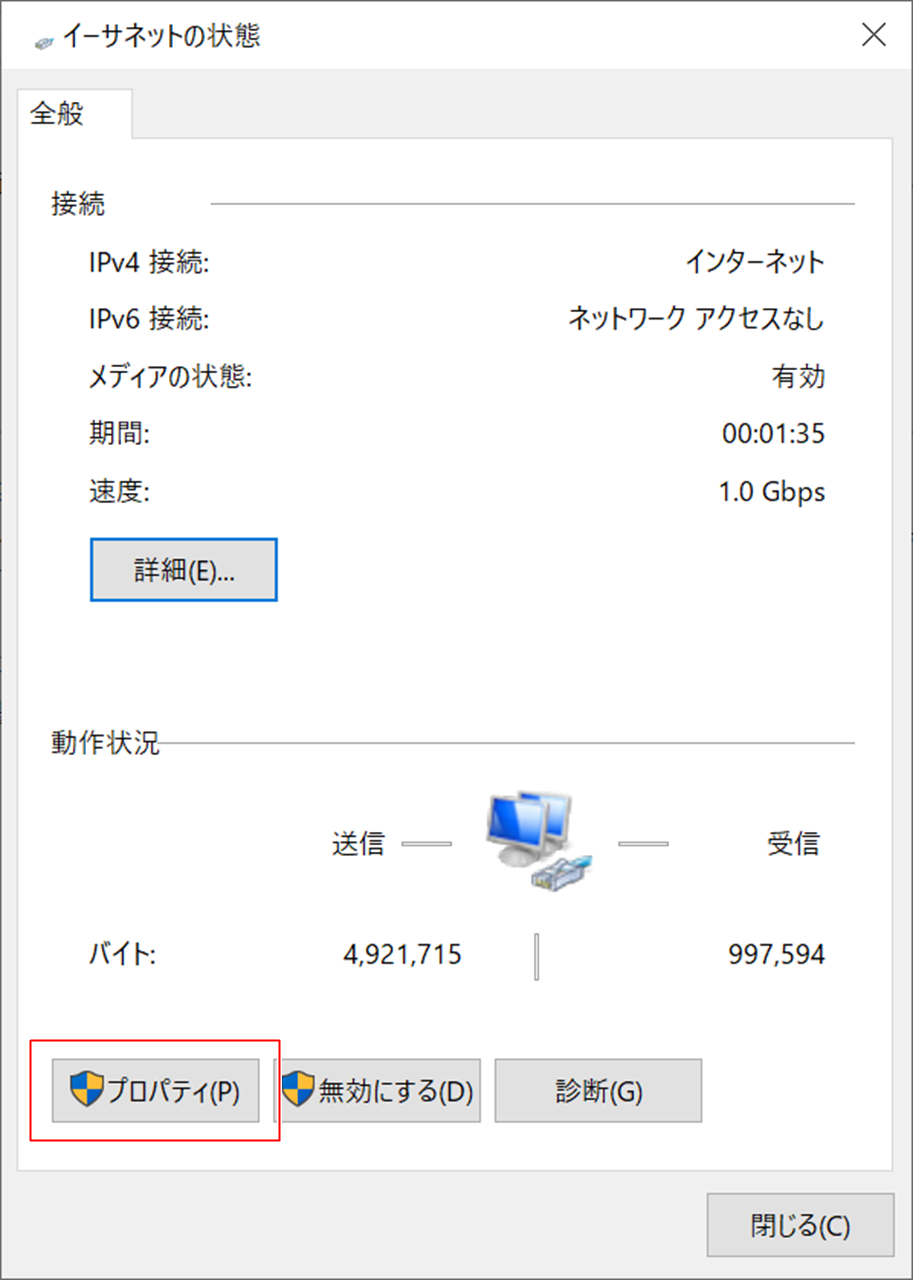913x1280 pixels.
Task: Select the 全般 tab
Action: click(x=58, y=114)
